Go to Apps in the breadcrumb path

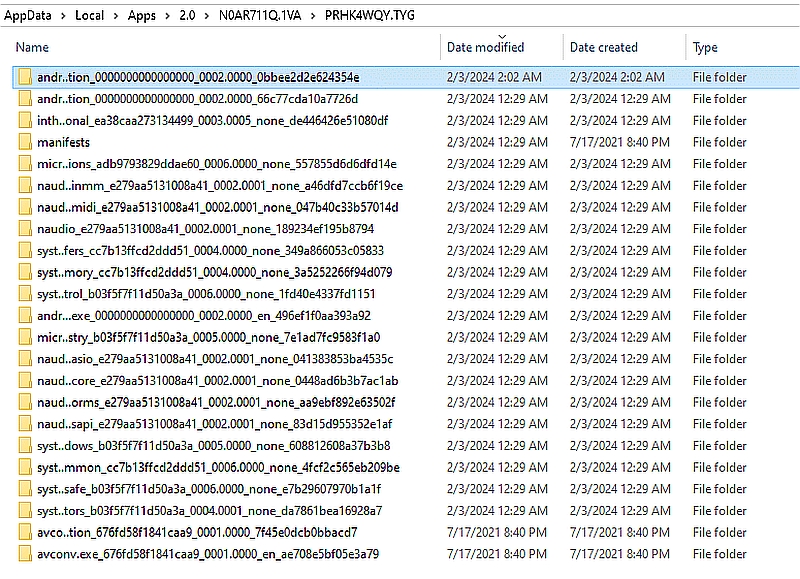tap(141, 15)
